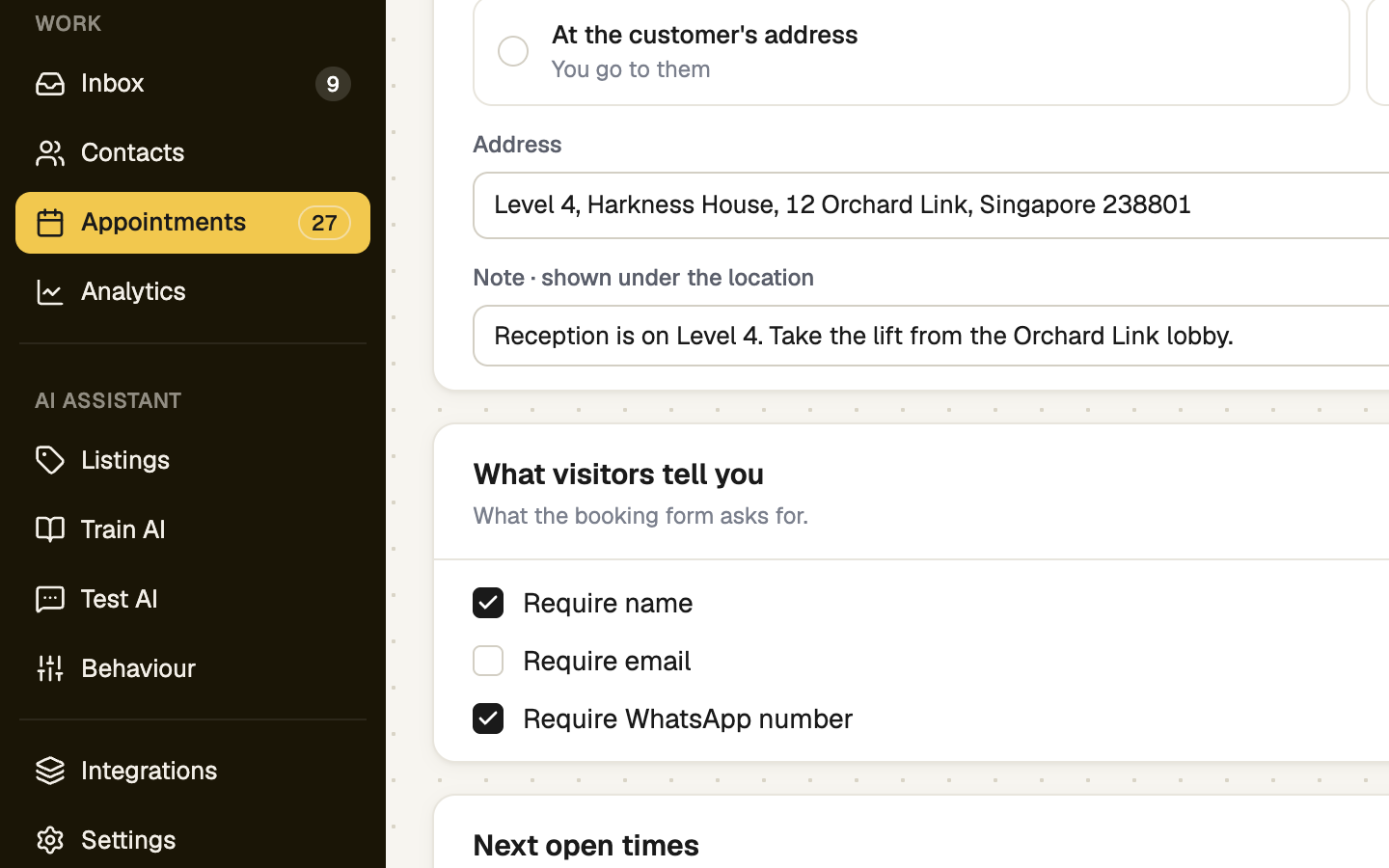Open Behaviour settings

click(x=193, y=668)
